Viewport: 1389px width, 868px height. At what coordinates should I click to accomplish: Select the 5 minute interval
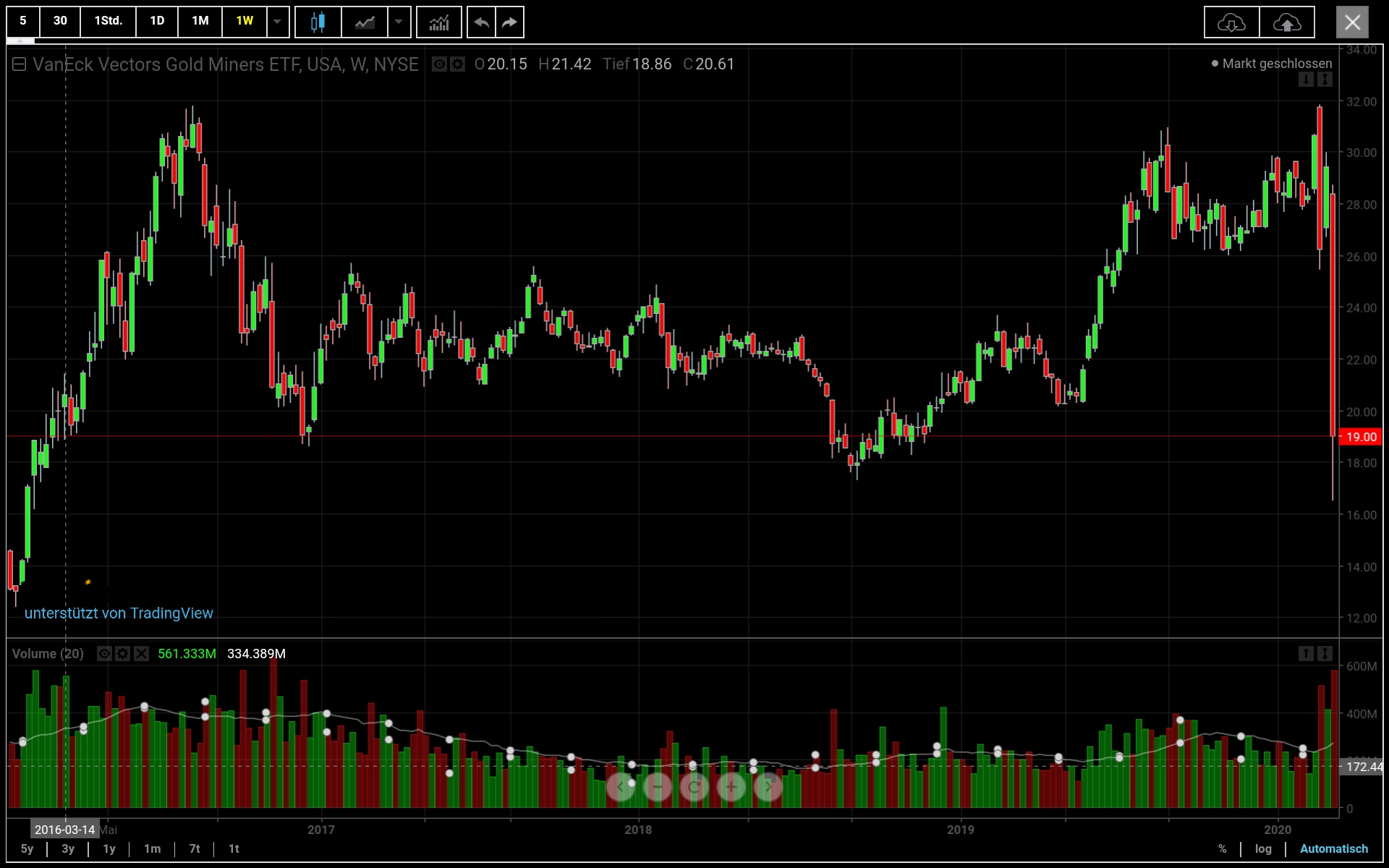(23, 22)
